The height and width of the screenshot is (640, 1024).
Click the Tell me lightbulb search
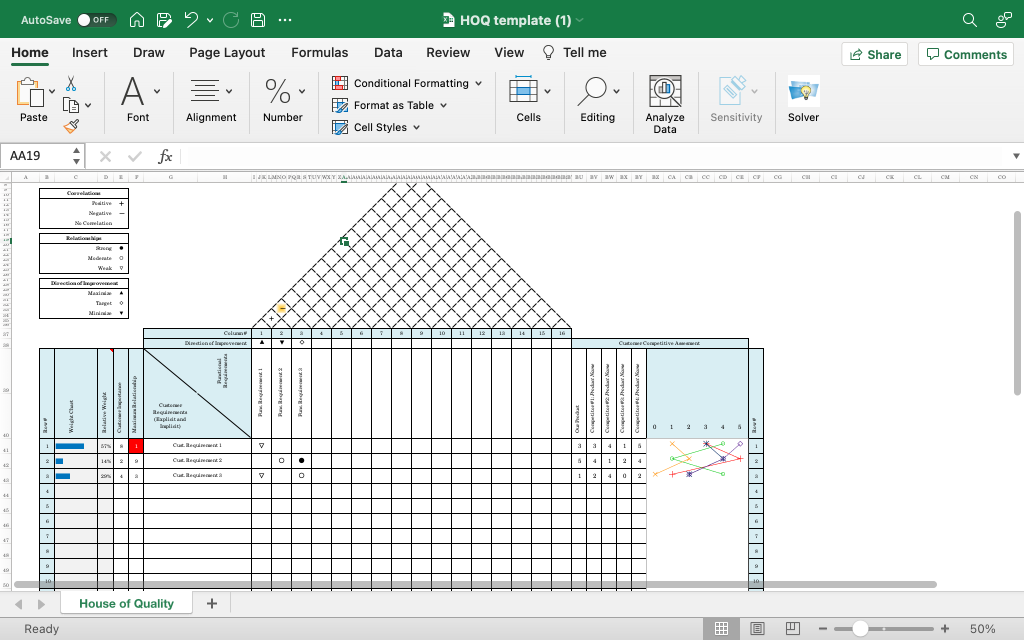(x=575, y=53)
